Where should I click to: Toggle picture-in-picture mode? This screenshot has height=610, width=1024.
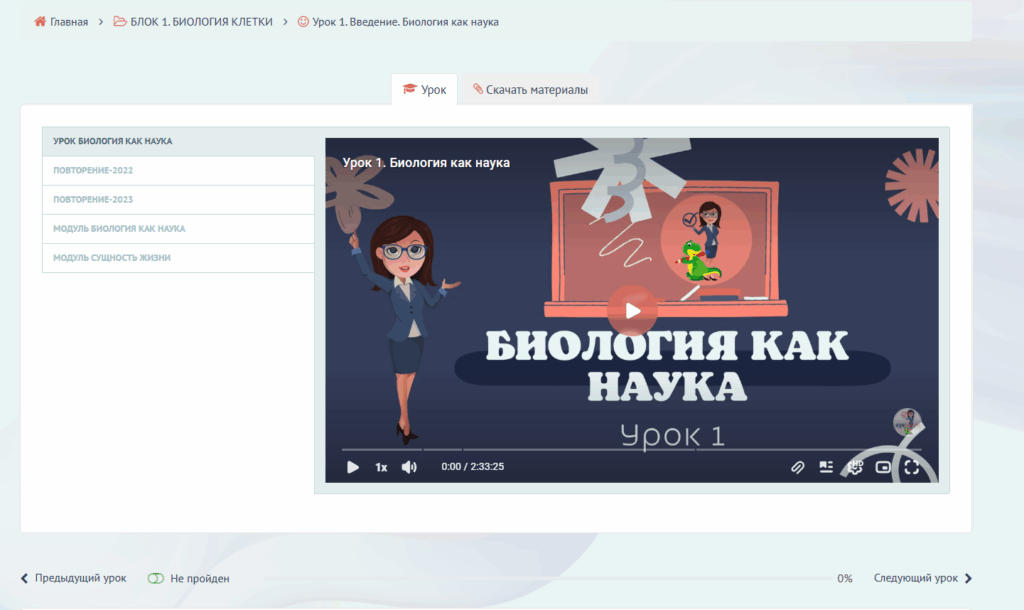tap(883, 467)
